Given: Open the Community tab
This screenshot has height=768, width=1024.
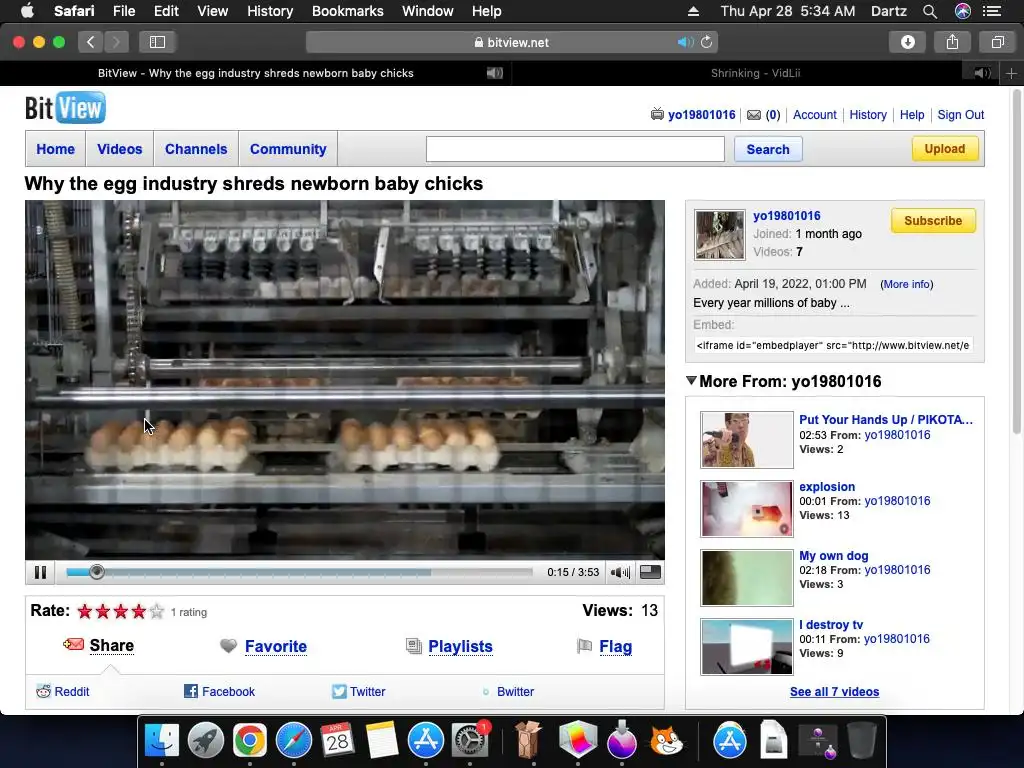Looking at the screenshot, I should (288, 149).
